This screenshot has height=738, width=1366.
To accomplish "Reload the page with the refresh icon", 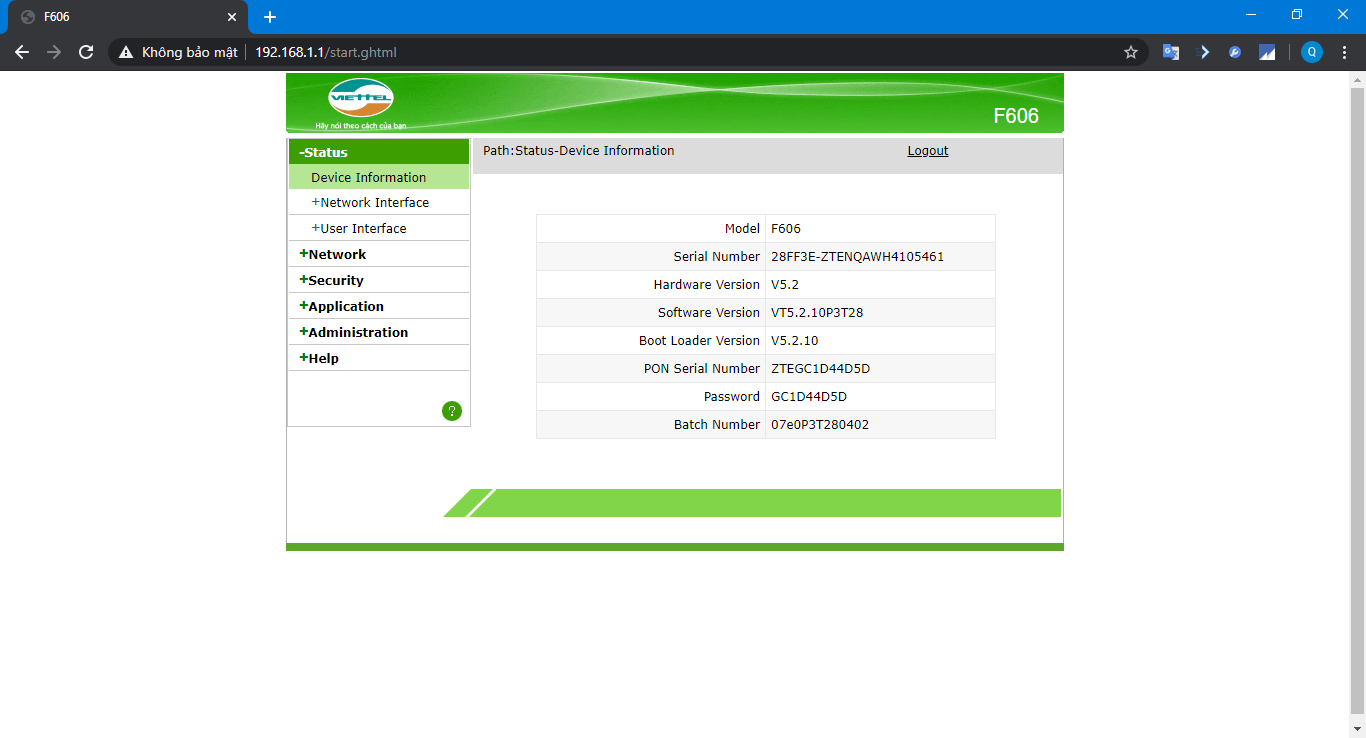I will (x=86, y=52).
